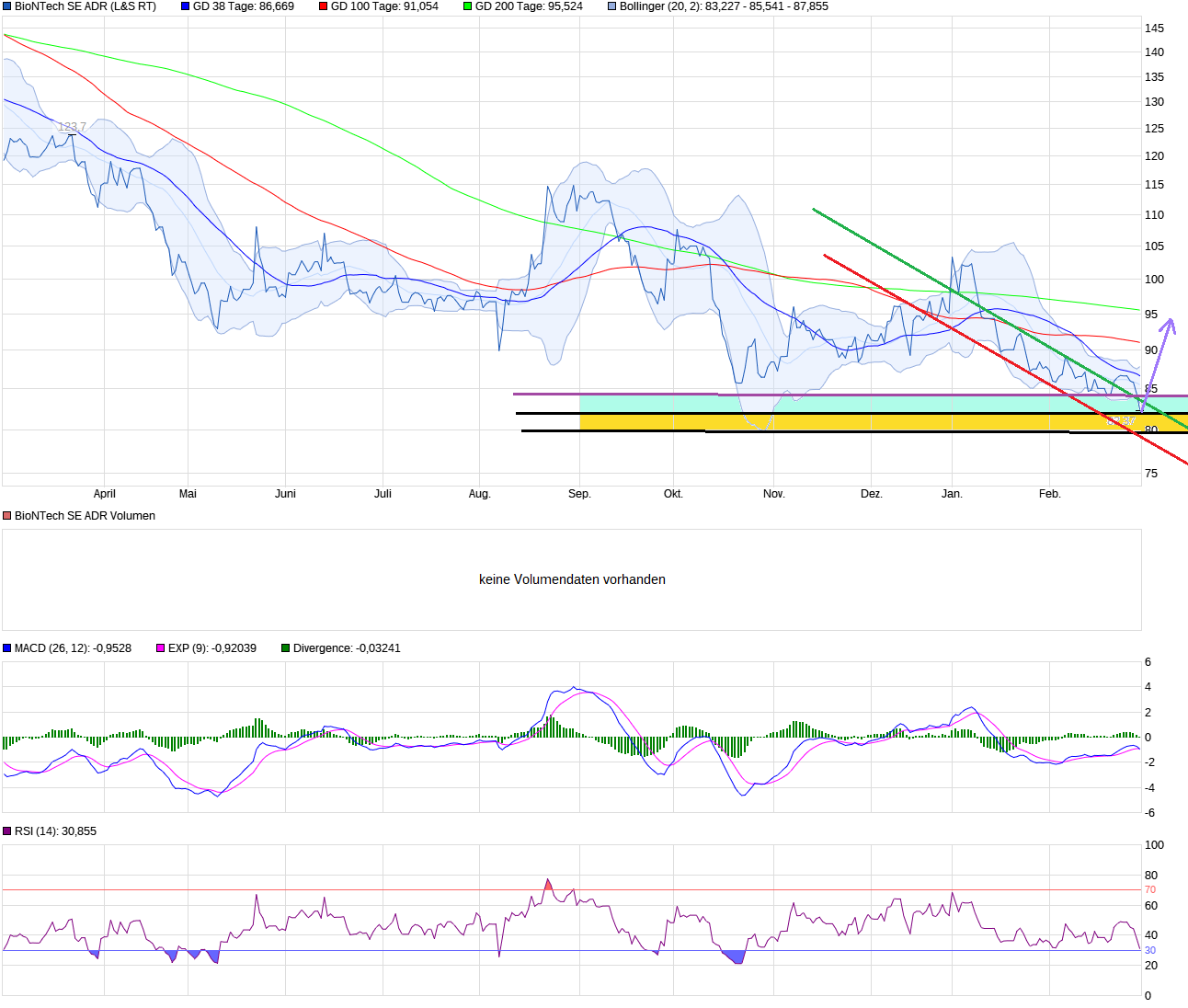Click the 90 value on the price axis
Viewport: 1188px width, 1008px height.
(x=1151, y=350)
